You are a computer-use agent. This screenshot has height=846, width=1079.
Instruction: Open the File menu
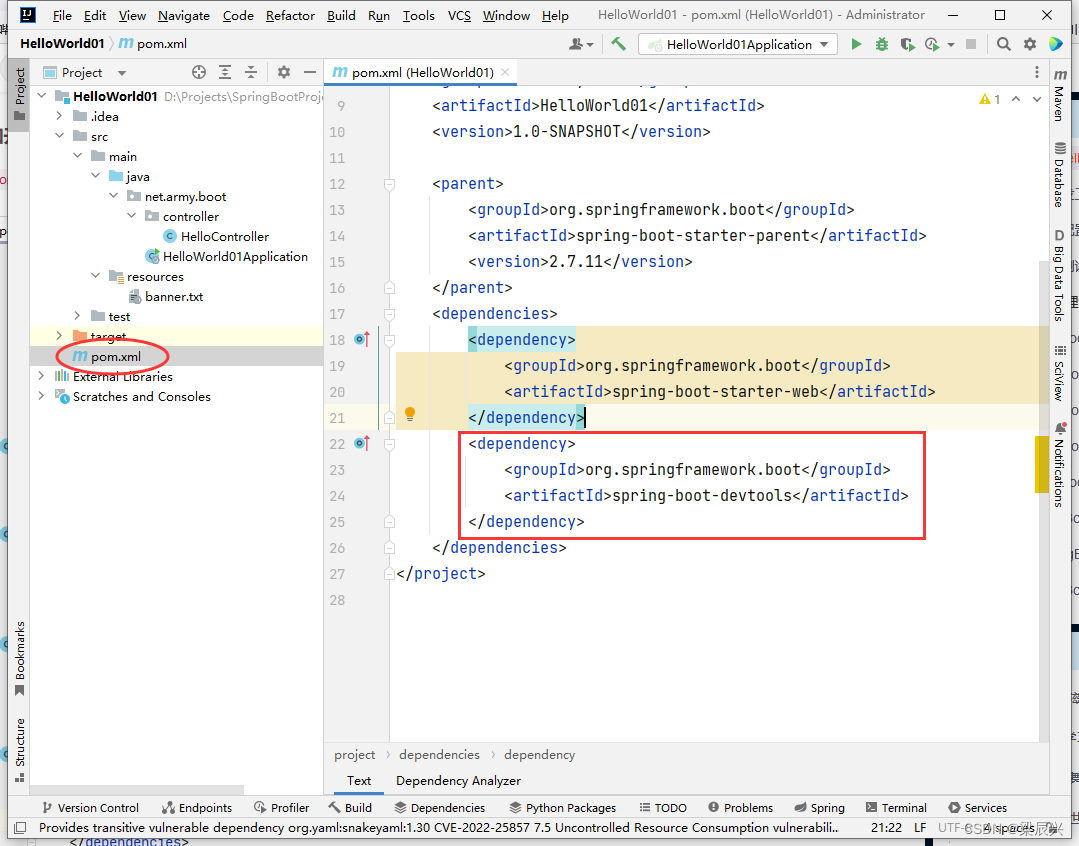click(x=62, y=15)
